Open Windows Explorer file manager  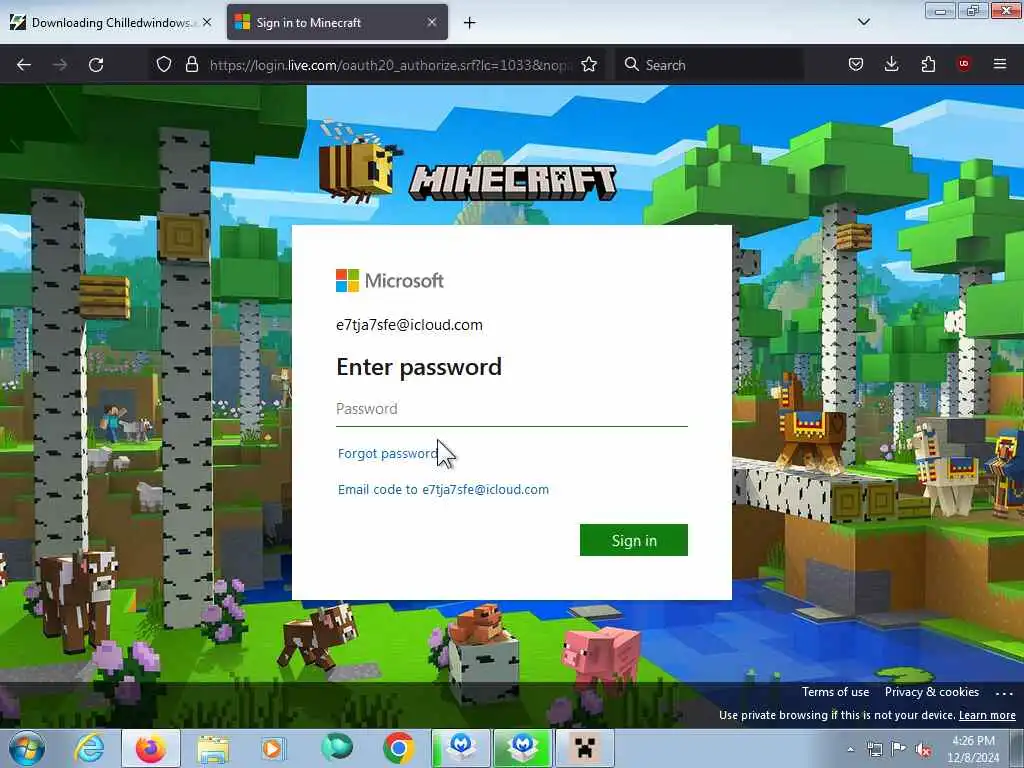click(x=213, y=748)
